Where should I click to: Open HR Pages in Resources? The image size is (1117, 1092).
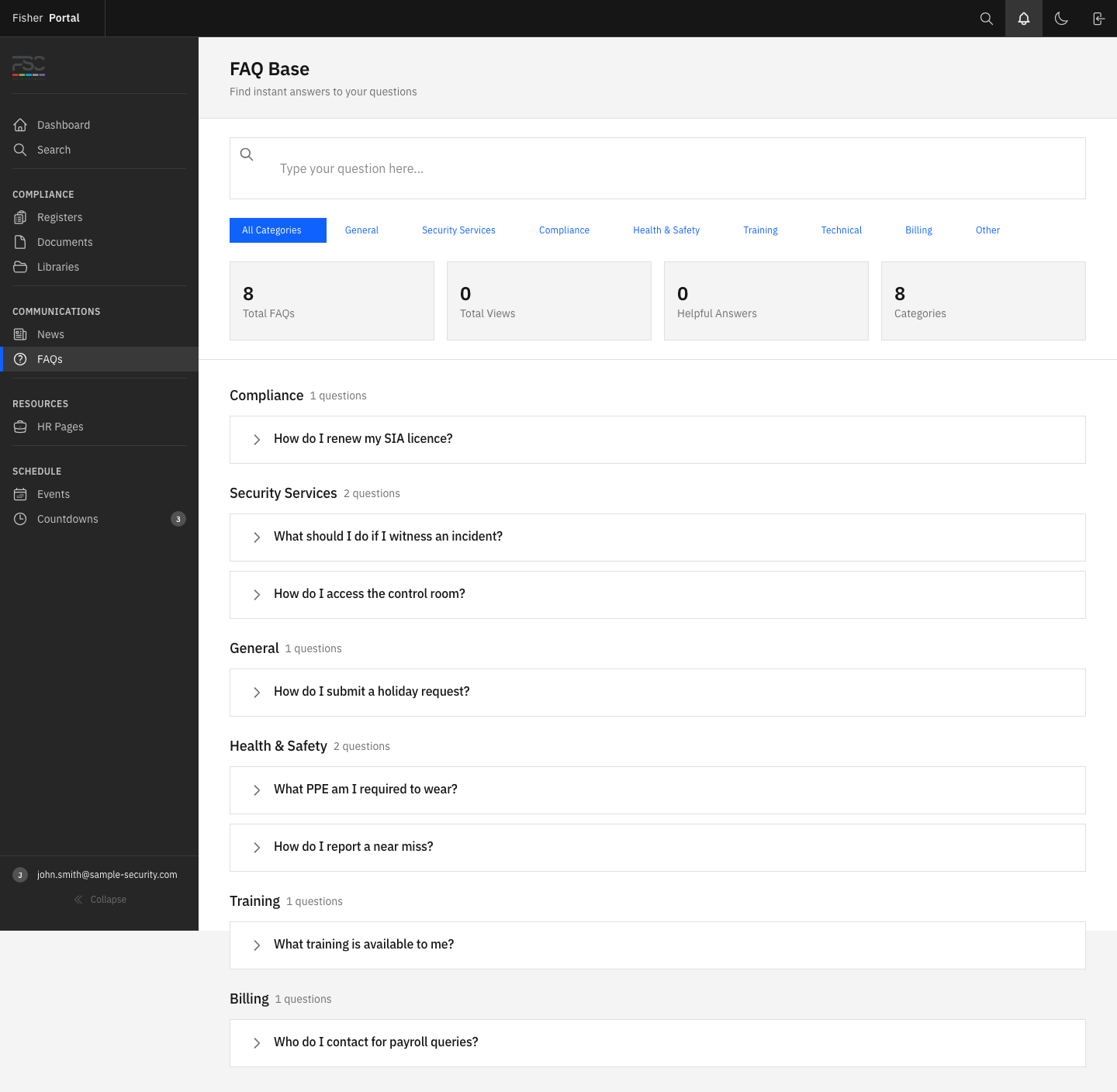click(60, 427)
